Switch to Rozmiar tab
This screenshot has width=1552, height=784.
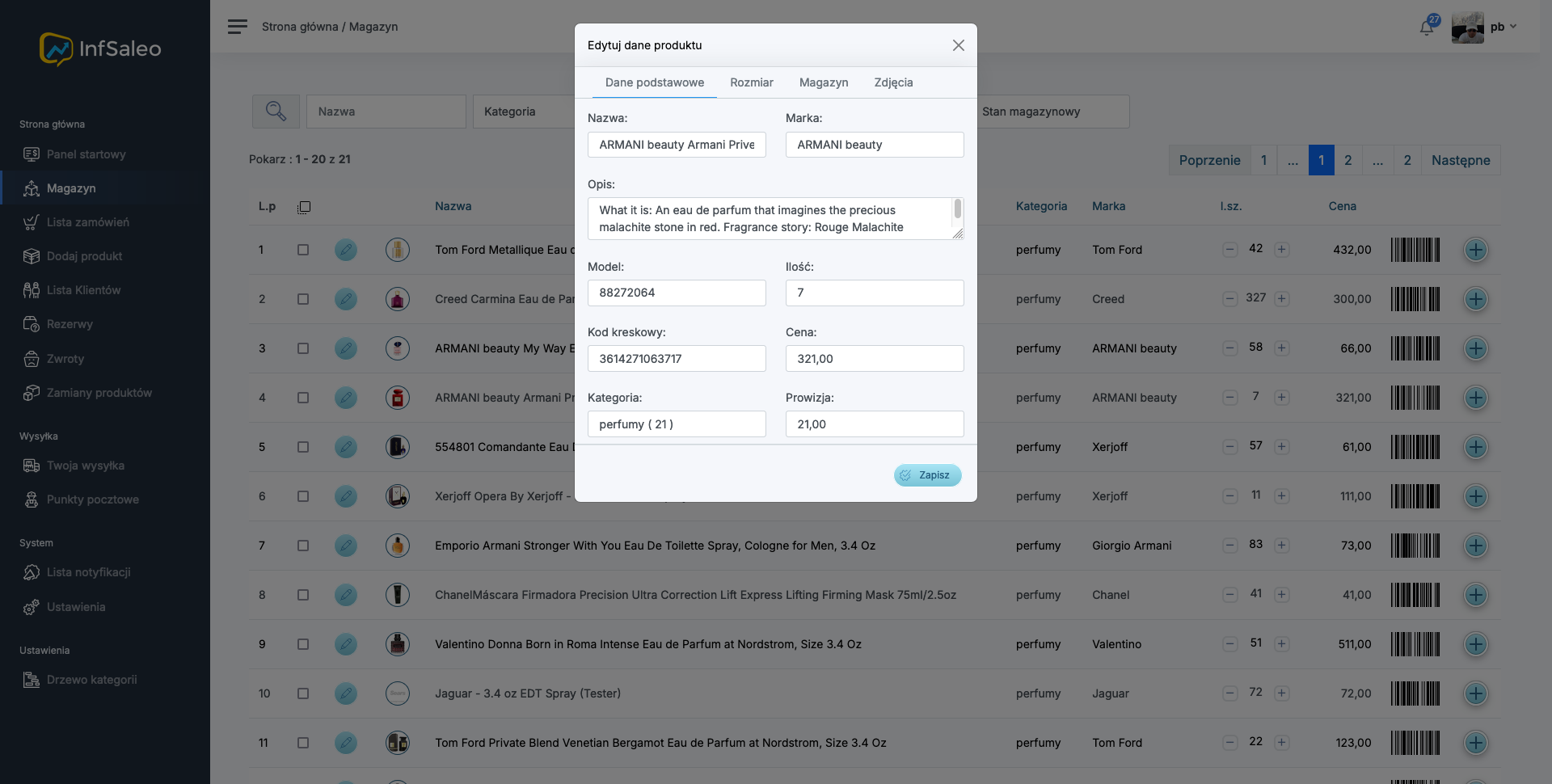point(752,82)
